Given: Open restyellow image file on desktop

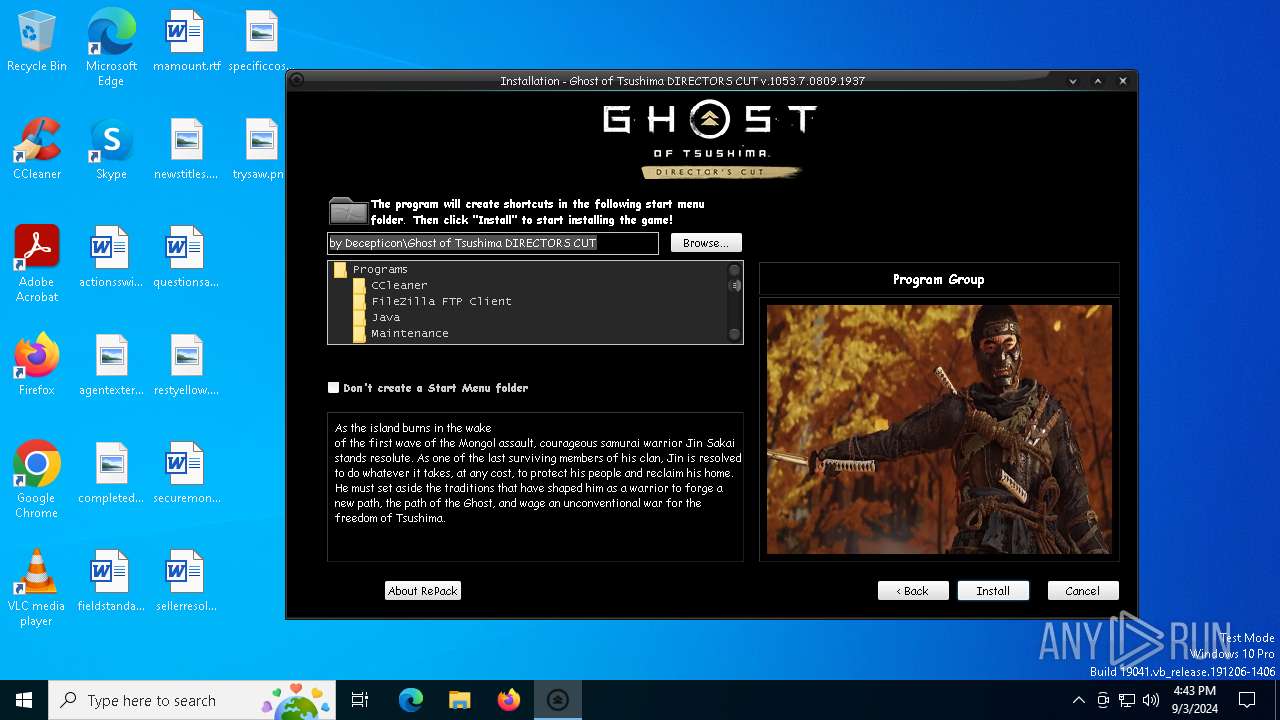Looking at the screenshot, I should coord(186,366).
